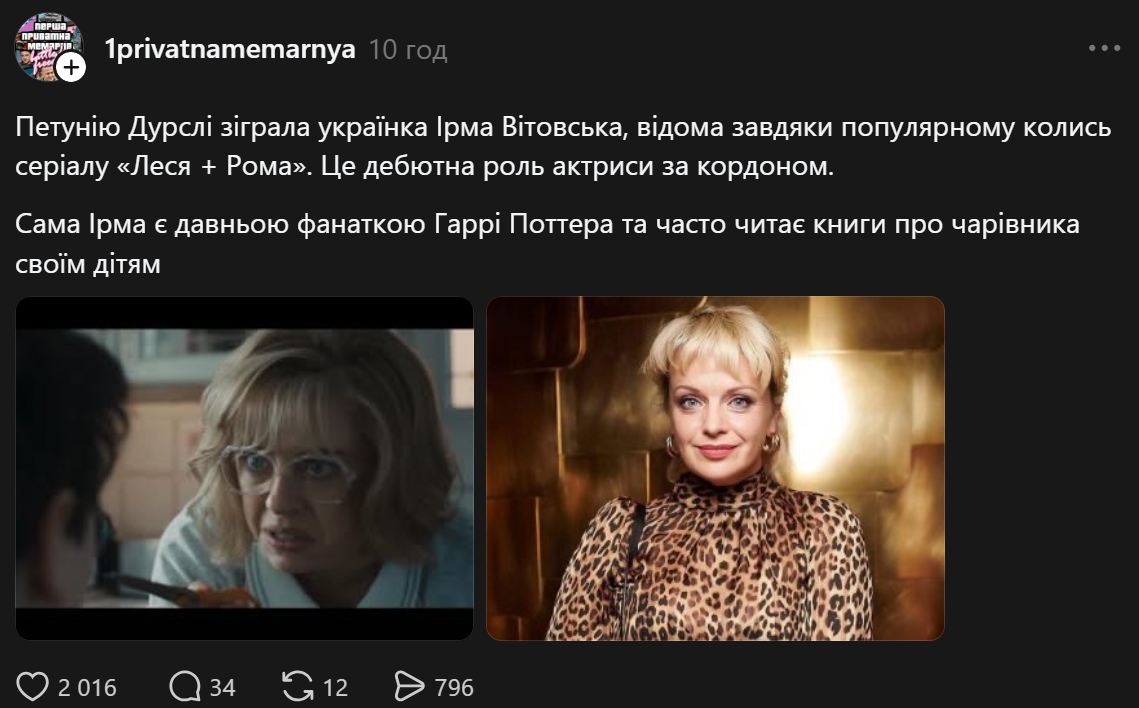Open comments via the speech bubble icon

185,686
